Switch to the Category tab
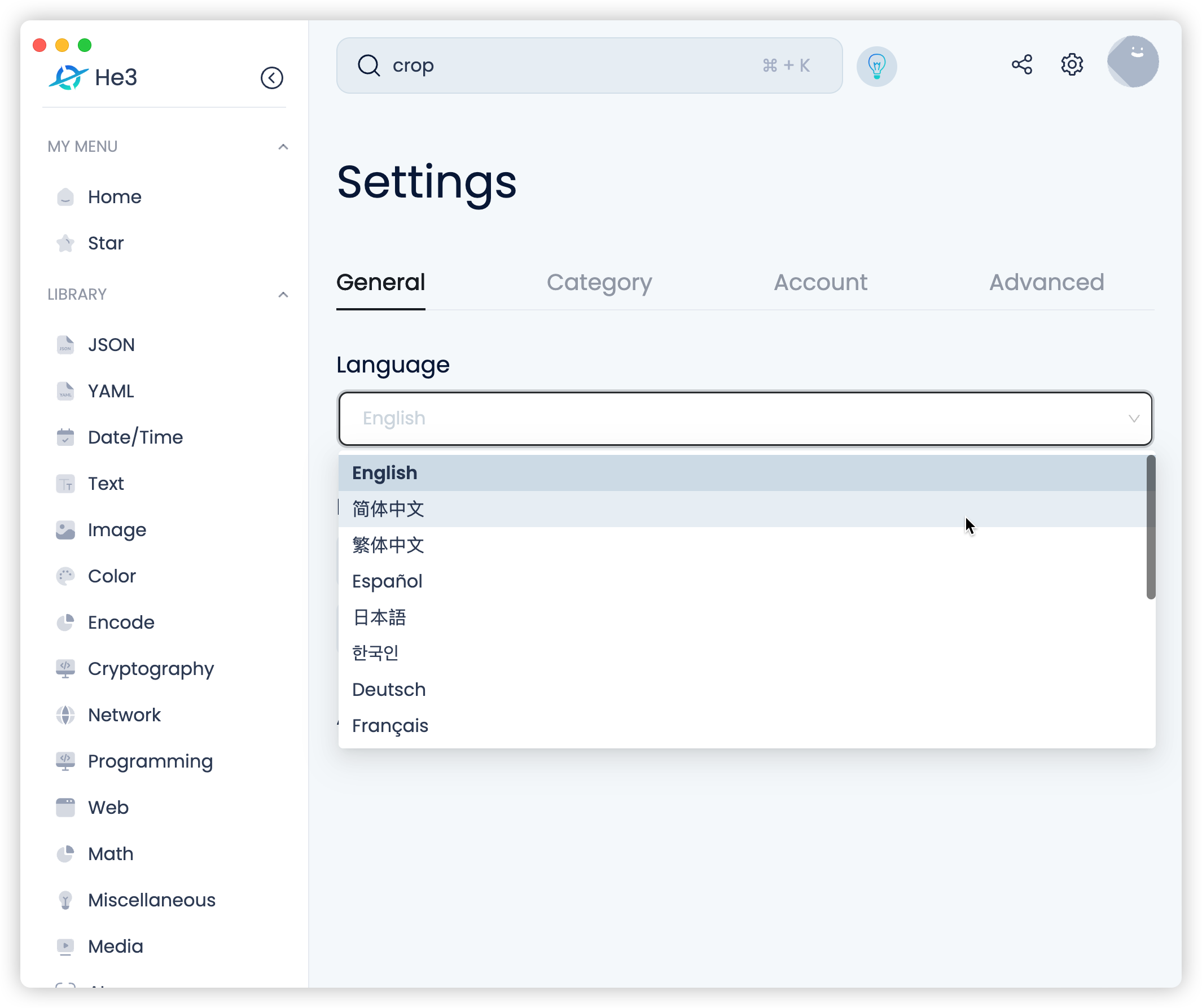This screenshot has height=1008, width=1202. click(599, 282)
